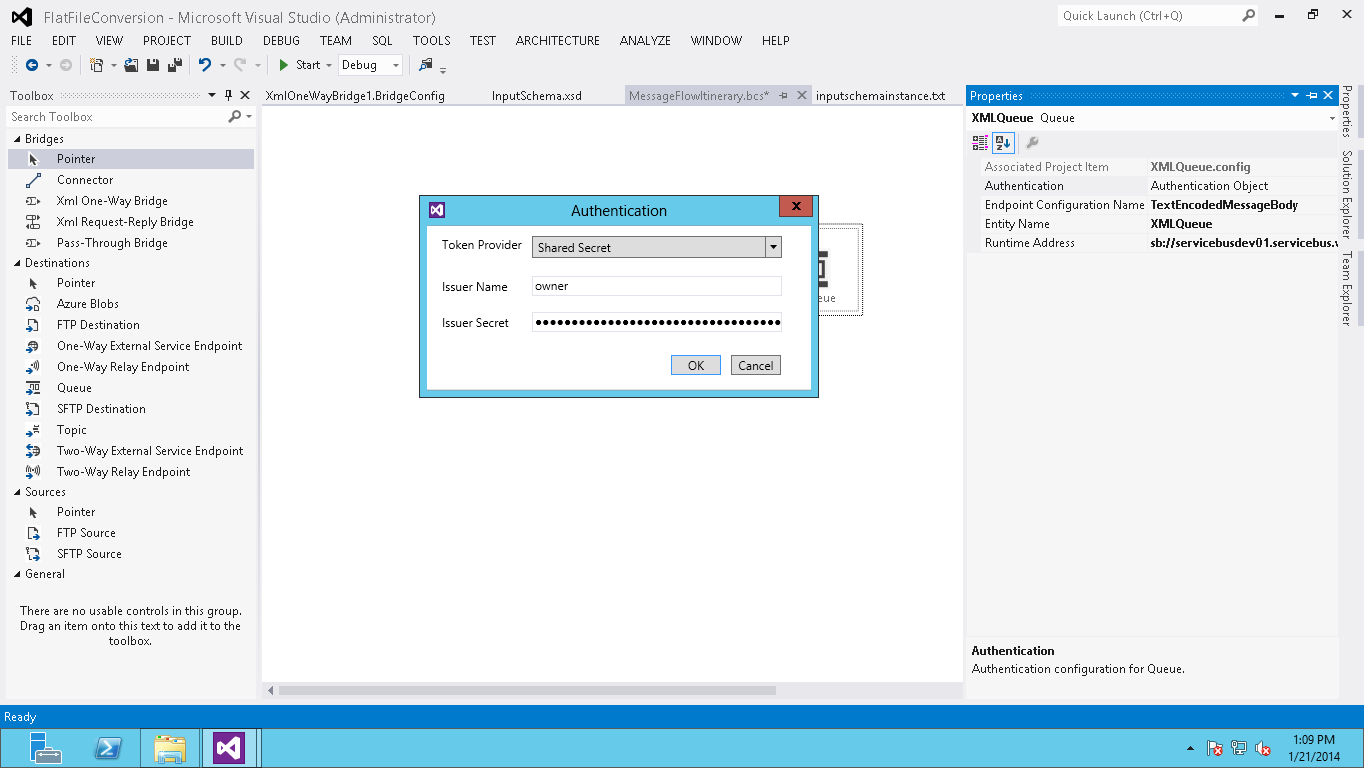The height and width of the screenshot is (768, 1364).
Task: Open File Explorer from the taskbar
Action: [x=170, y=748]
